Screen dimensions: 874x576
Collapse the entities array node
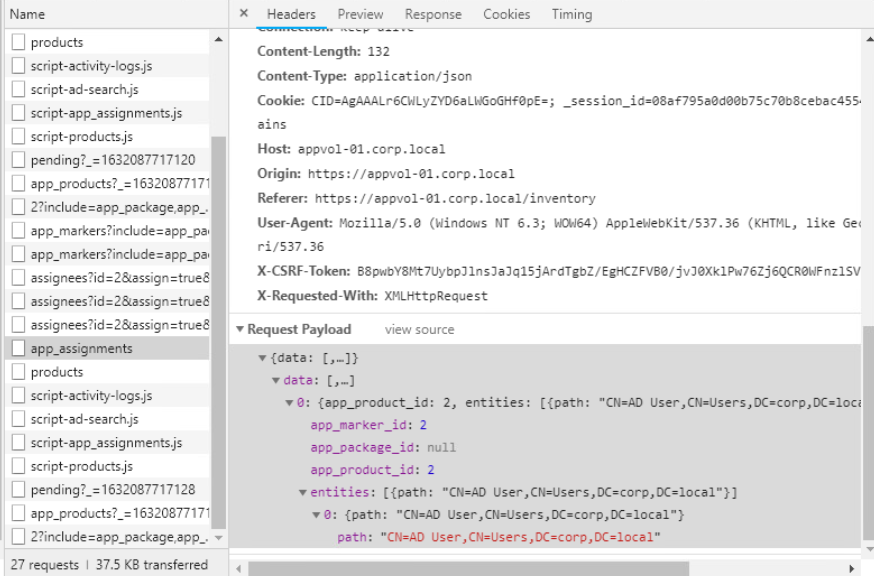pyautogui.click(x=303, y=492)
